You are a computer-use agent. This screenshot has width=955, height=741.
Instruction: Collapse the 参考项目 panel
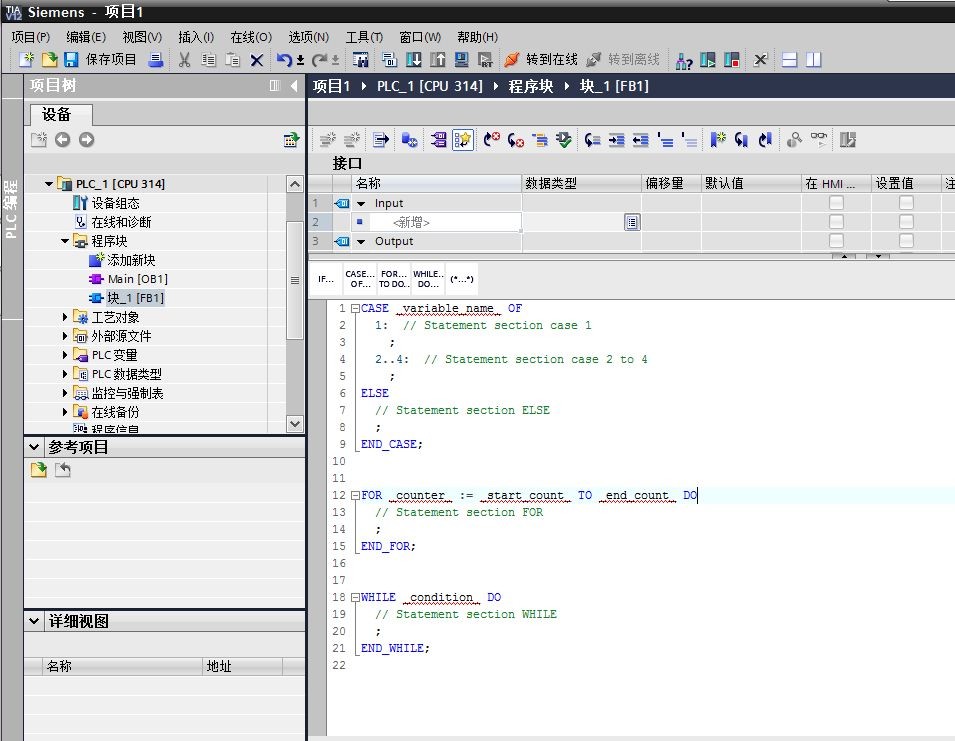tap(35, 447)
